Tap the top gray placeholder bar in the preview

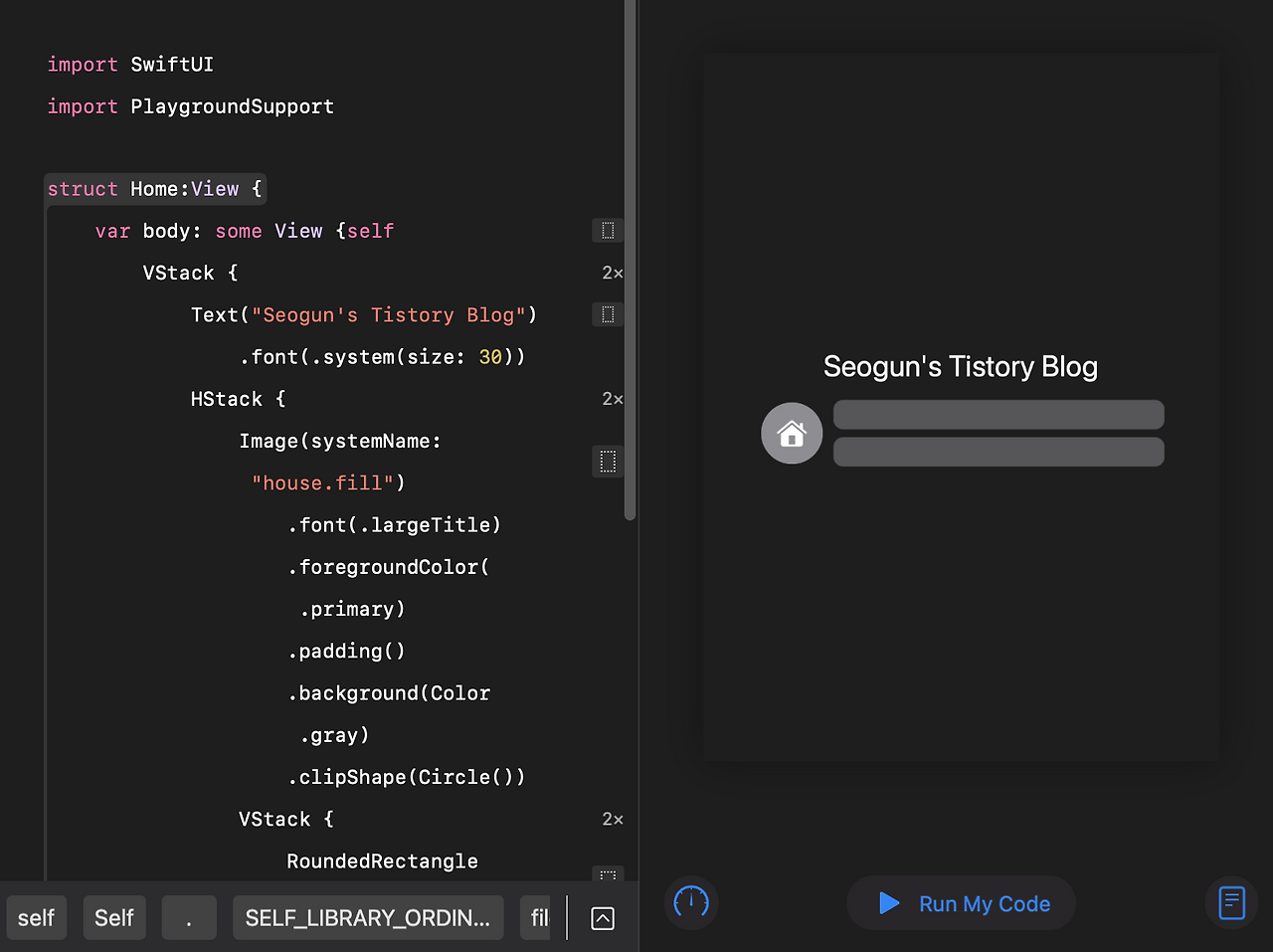(998, 414)
